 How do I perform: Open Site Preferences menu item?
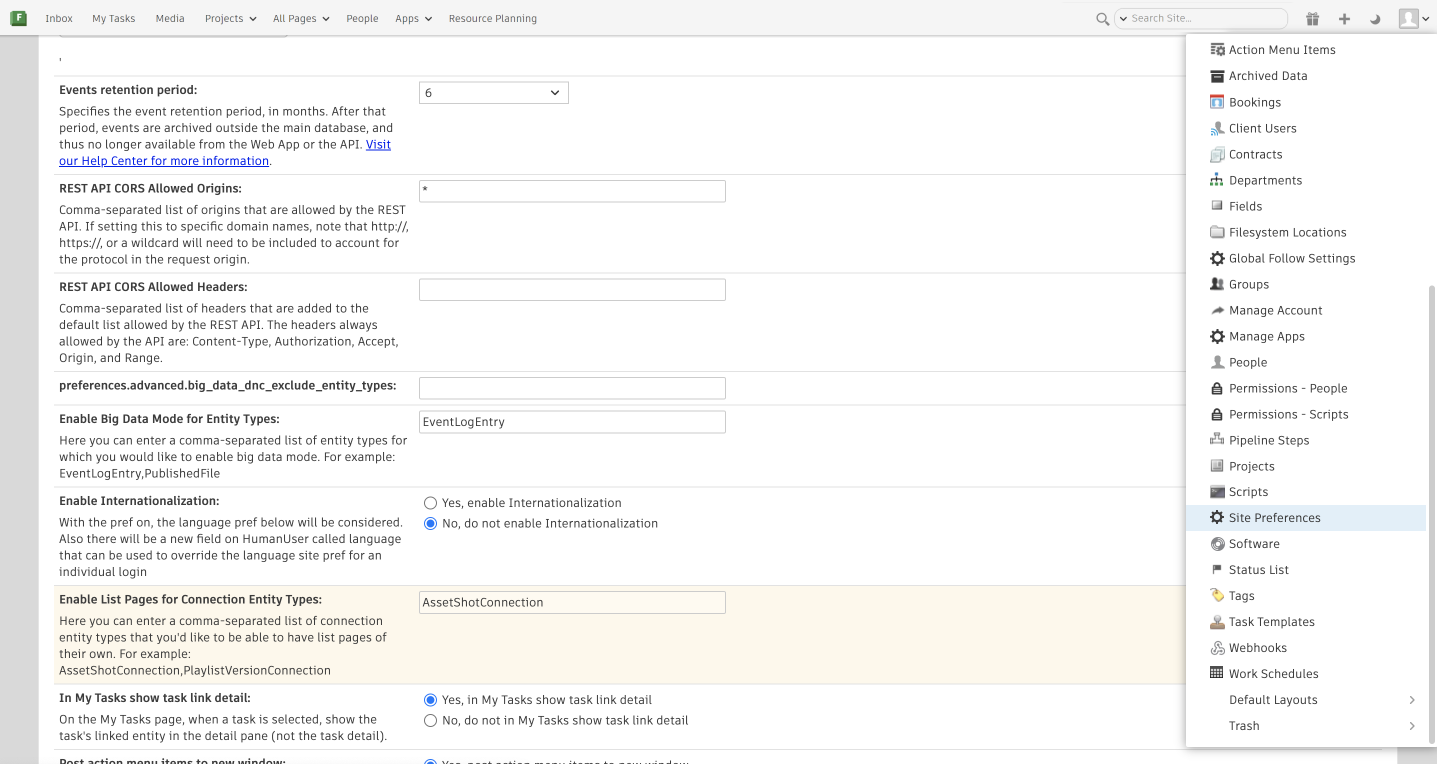tap(1274, 518)
